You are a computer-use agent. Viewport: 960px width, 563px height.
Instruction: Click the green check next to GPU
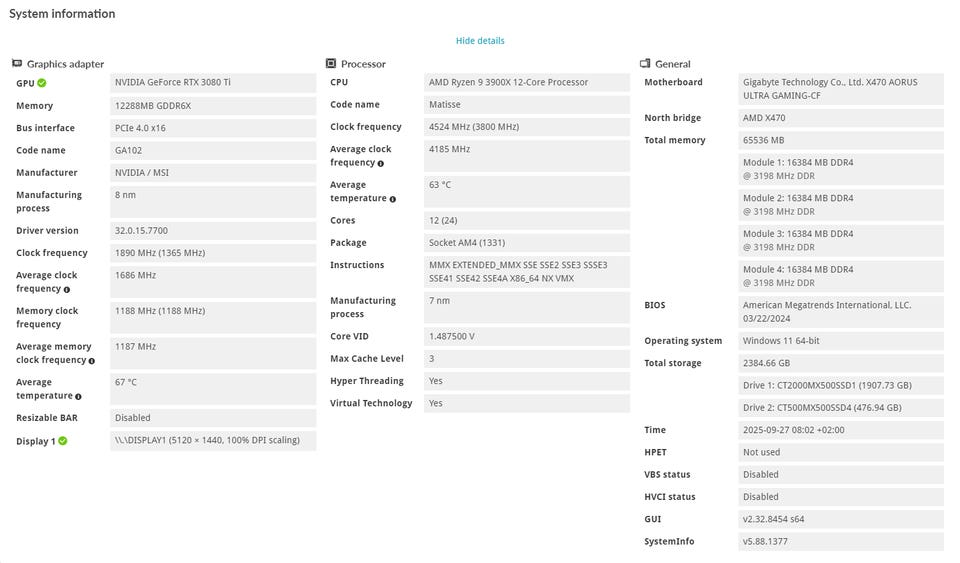click(x=42, y=83)
